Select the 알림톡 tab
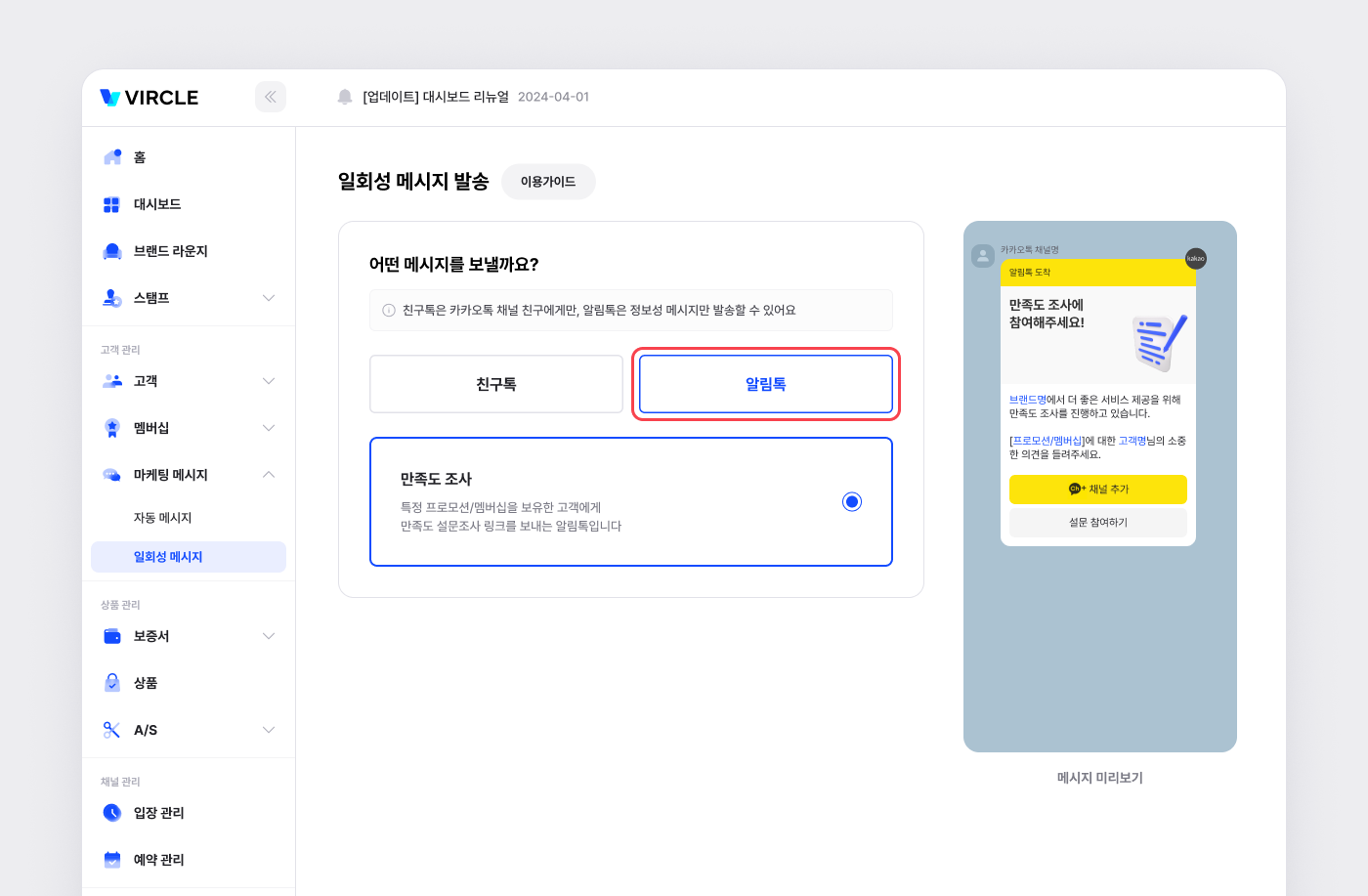The width and height of the screenshot is (1368, 896). coord(766,384)
